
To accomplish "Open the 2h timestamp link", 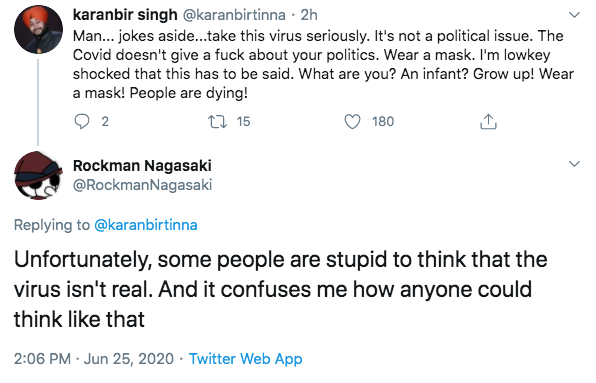I will pos(309,15).
